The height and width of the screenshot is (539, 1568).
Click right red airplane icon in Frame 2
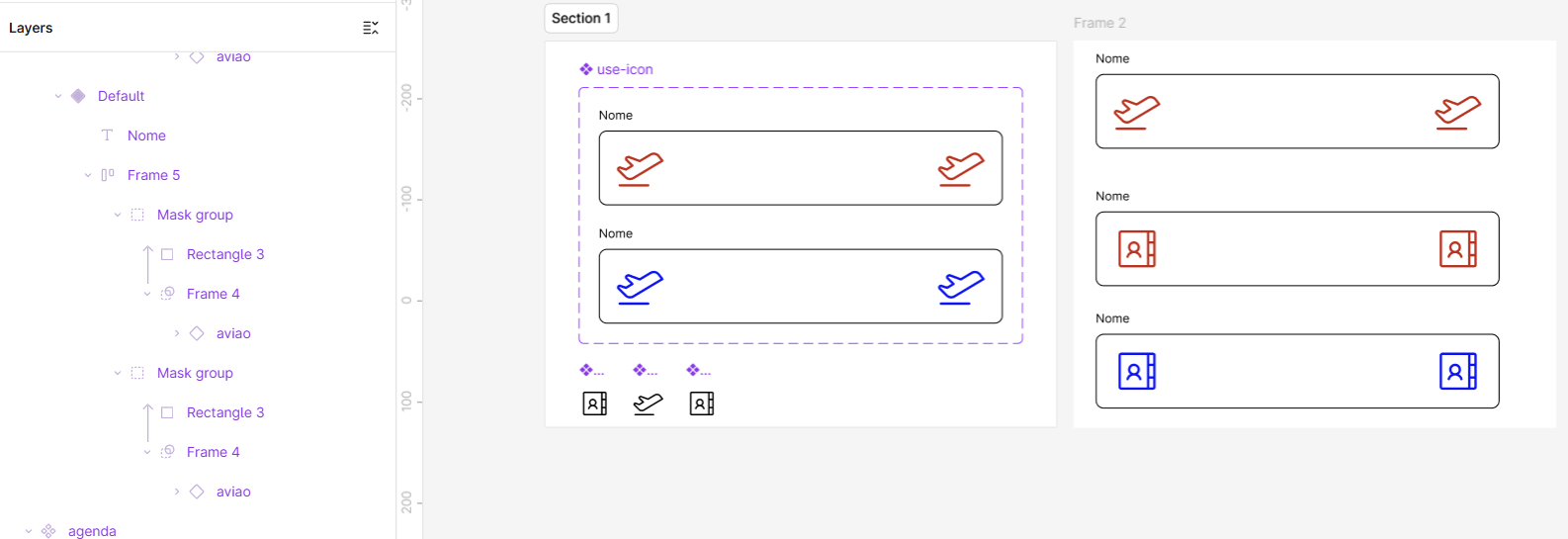tap(1457, 112)
